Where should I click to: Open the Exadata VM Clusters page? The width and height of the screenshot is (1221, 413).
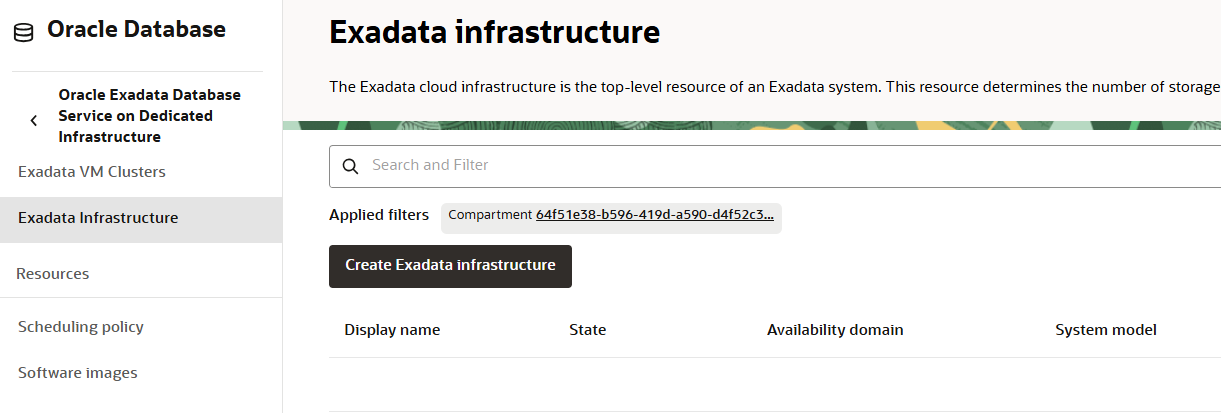point(92,172)
